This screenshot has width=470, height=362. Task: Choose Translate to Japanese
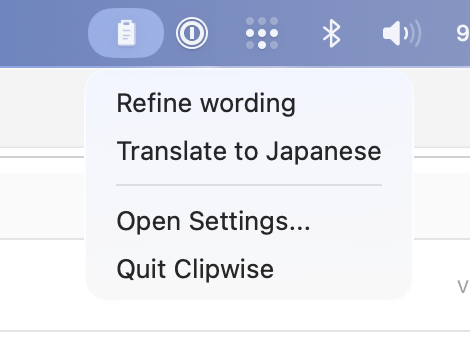point(249,151)
